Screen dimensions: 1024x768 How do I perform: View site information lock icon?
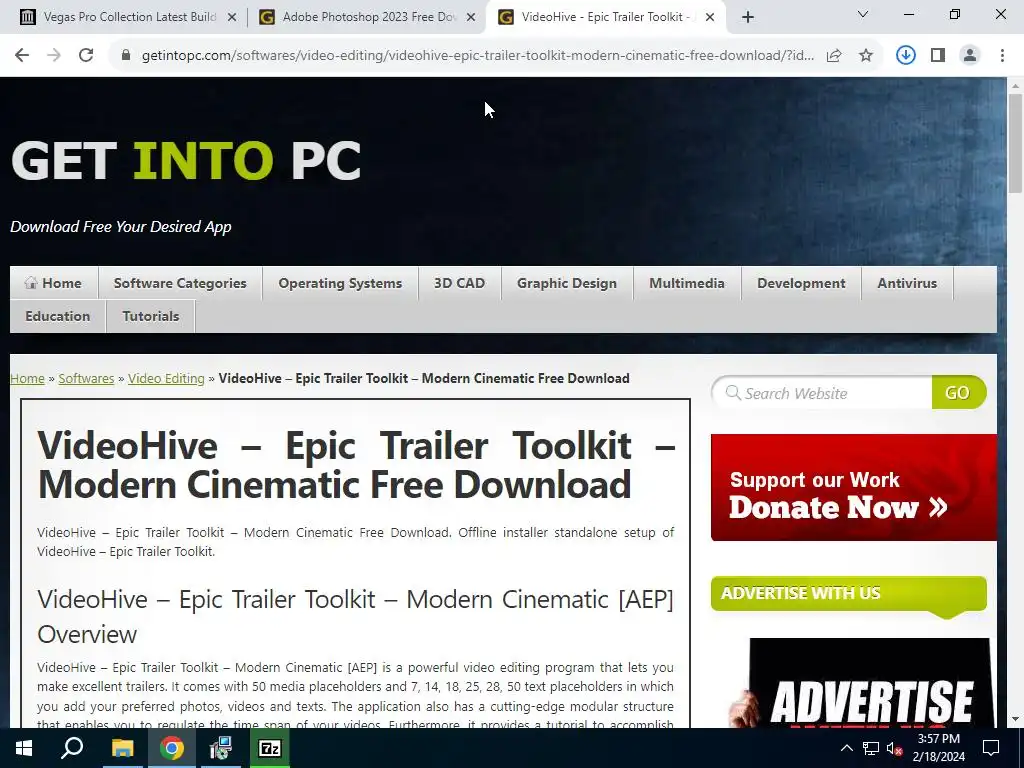126,56
